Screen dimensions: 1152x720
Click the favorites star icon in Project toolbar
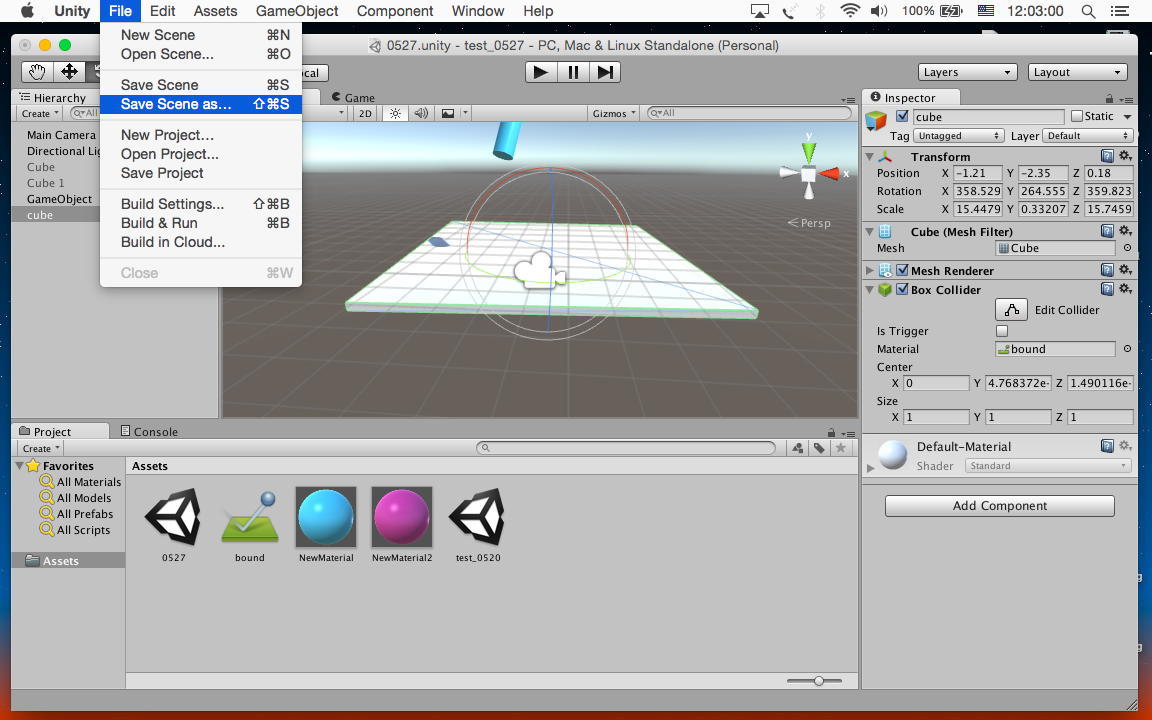click(841, 447)
